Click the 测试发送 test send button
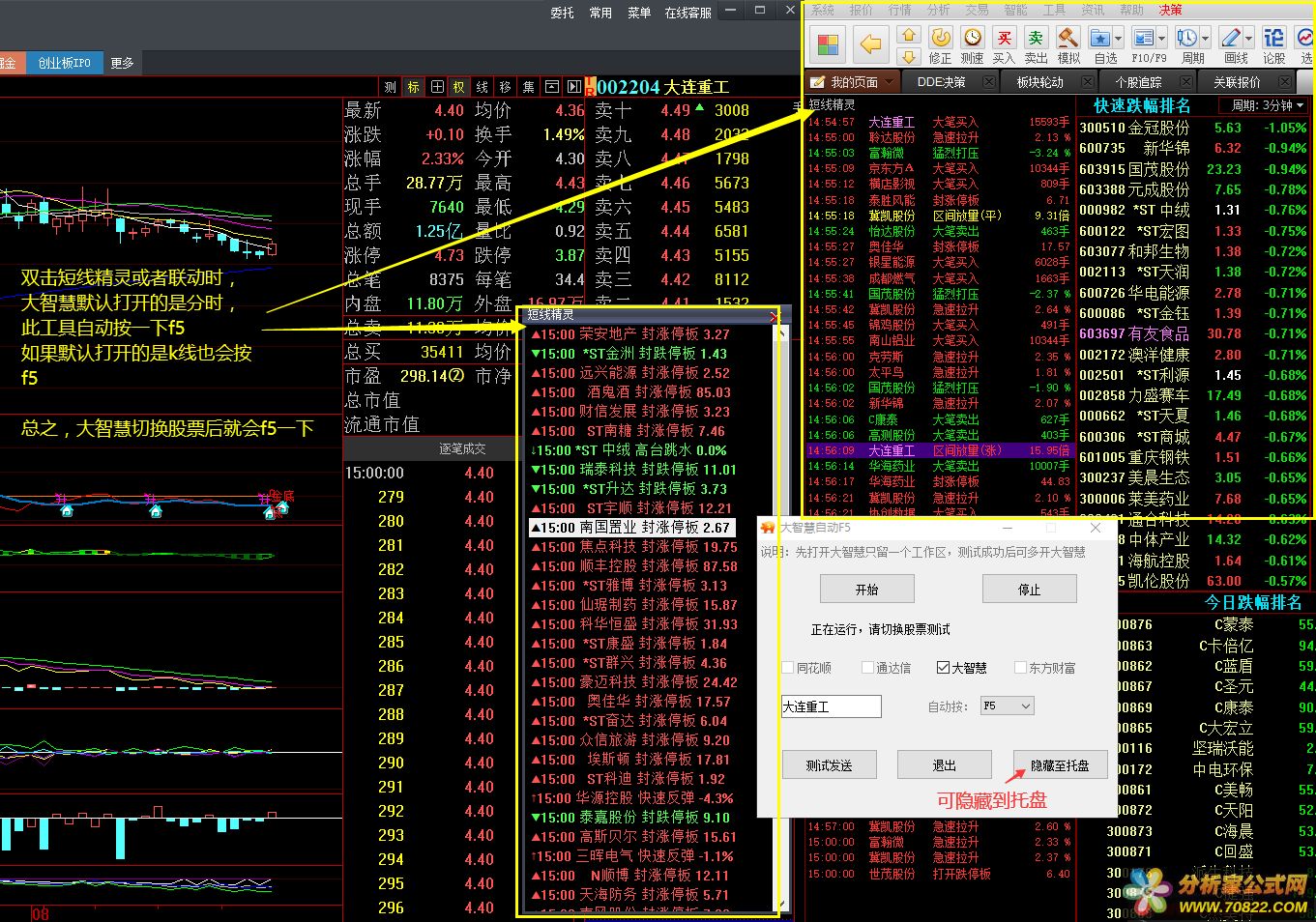Image resolution: width=1316 pixels, height=922 pixels. coord(829,764)
